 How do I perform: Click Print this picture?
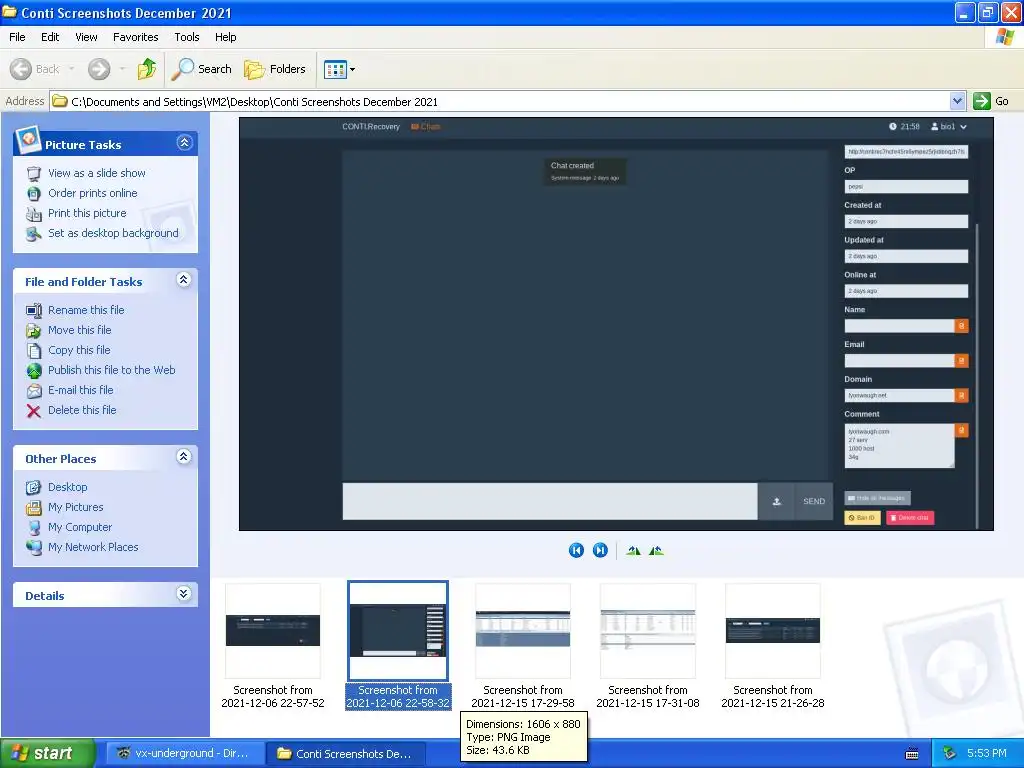(87, 213)
